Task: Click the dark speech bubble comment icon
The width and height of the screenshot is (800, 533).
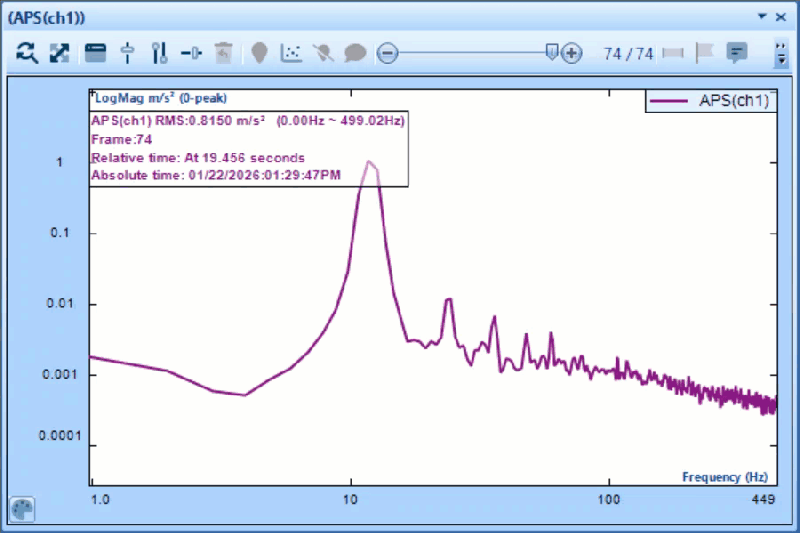Action: [355, 53]
